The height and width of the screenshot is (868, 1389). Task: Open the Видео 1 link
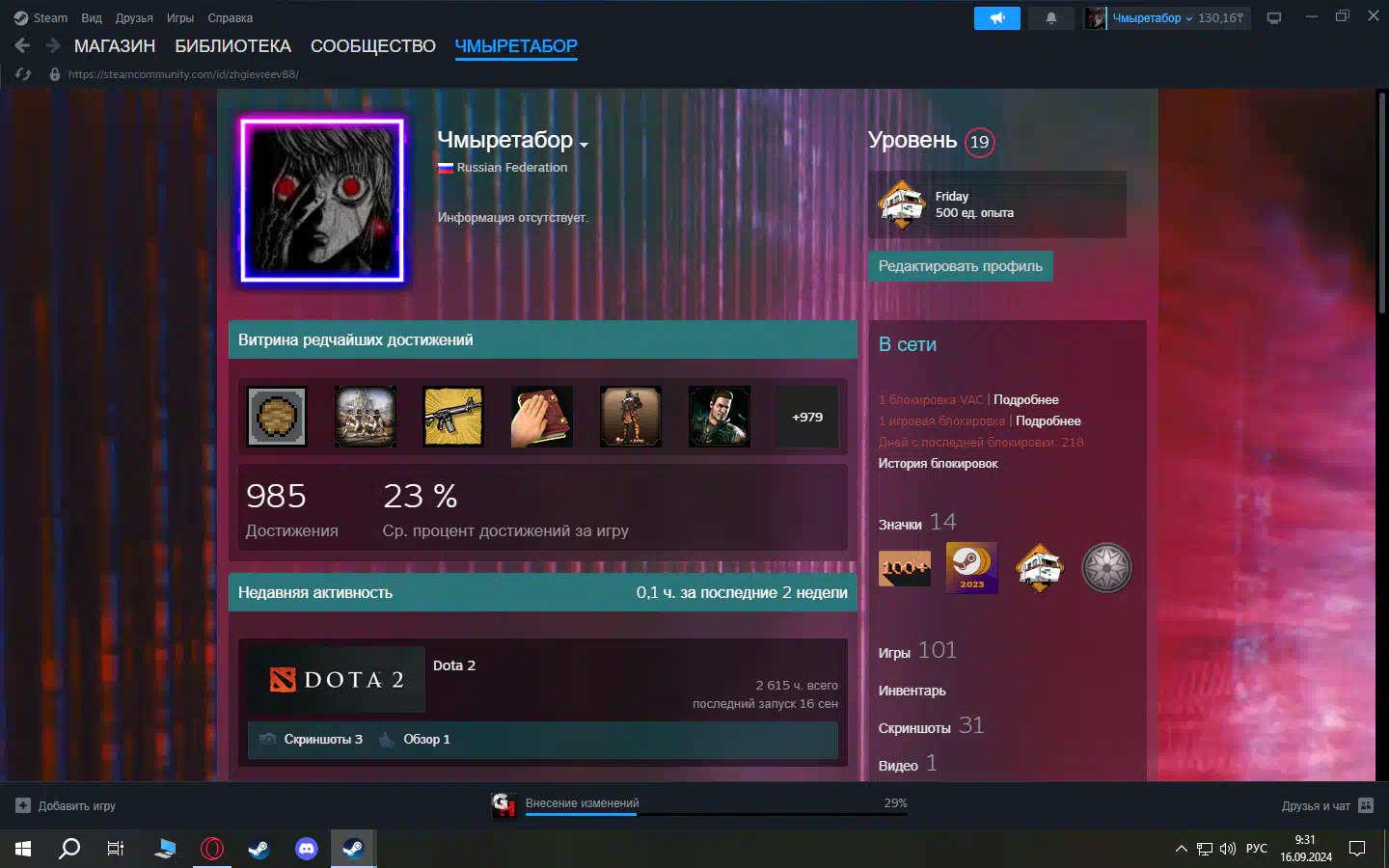[x=907, y=764]
